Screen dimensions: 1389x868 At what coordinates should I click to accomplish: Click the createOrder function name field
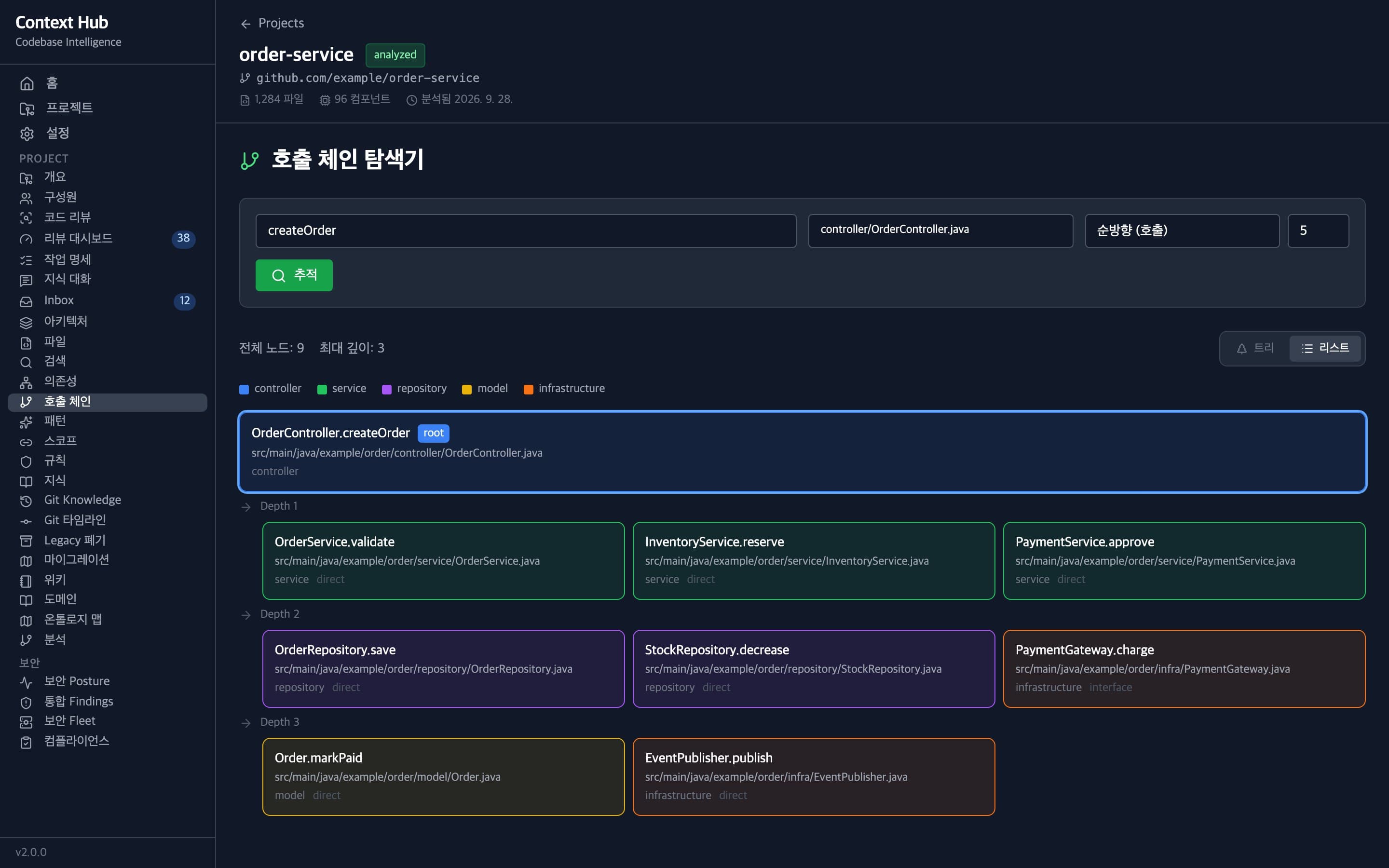[x=526, y=231]
